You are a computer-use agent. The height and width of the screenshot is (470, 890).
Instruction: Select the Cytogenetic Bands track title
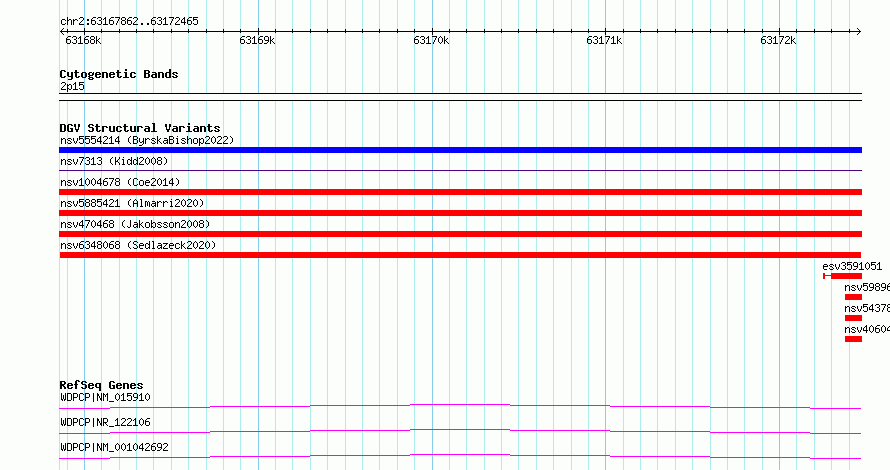[119, 74]
